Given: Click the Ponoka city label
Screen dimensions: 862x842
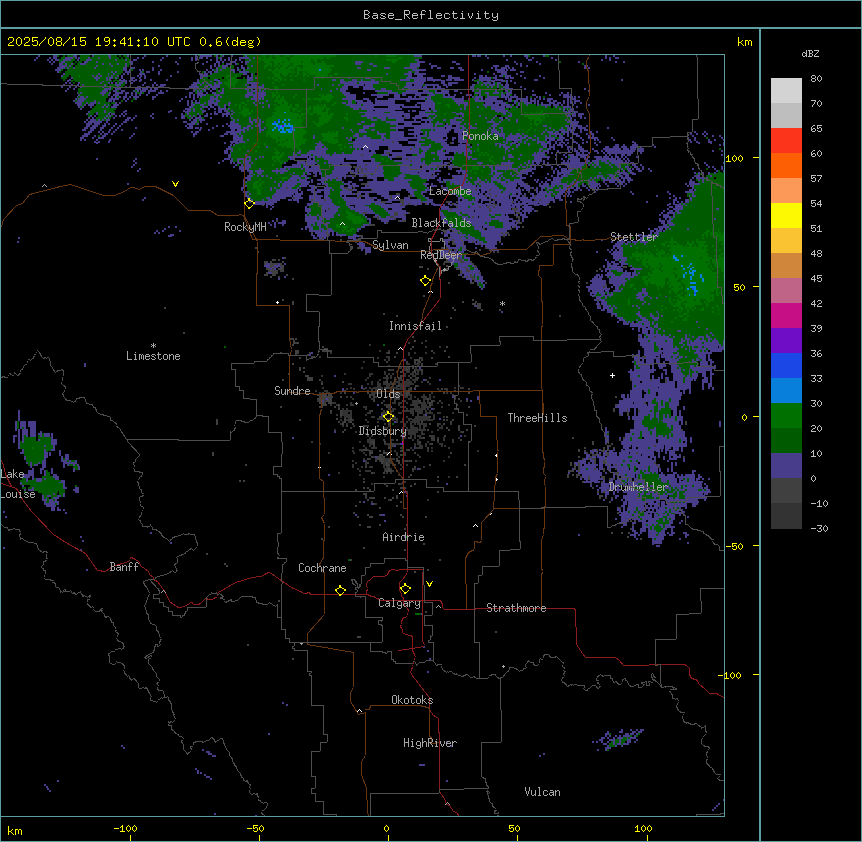Looking at the screenshot, I should tap(480, 136).
